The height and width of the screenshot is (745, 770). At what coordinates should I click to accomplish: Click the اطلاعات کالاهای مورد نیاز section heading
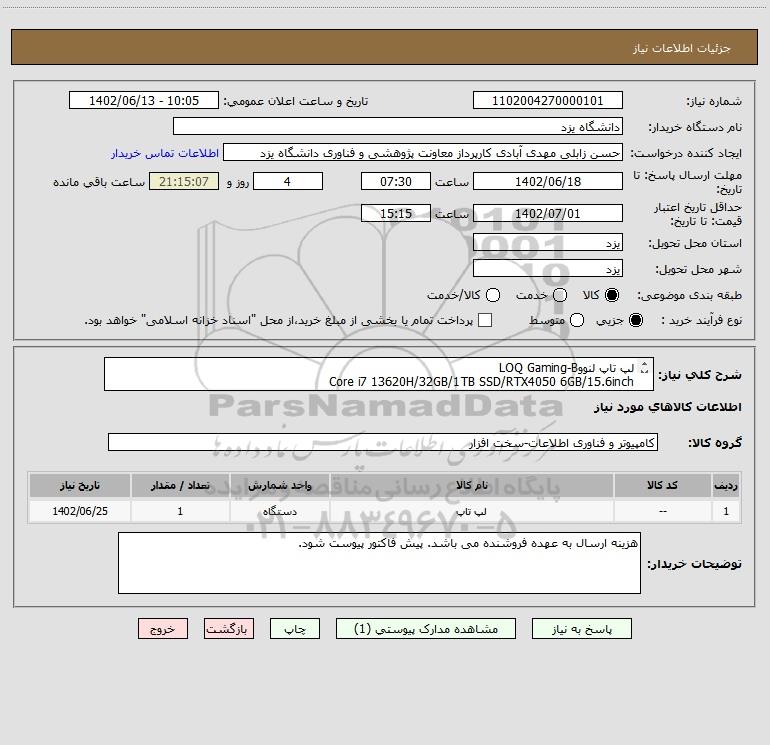(667, 407)
